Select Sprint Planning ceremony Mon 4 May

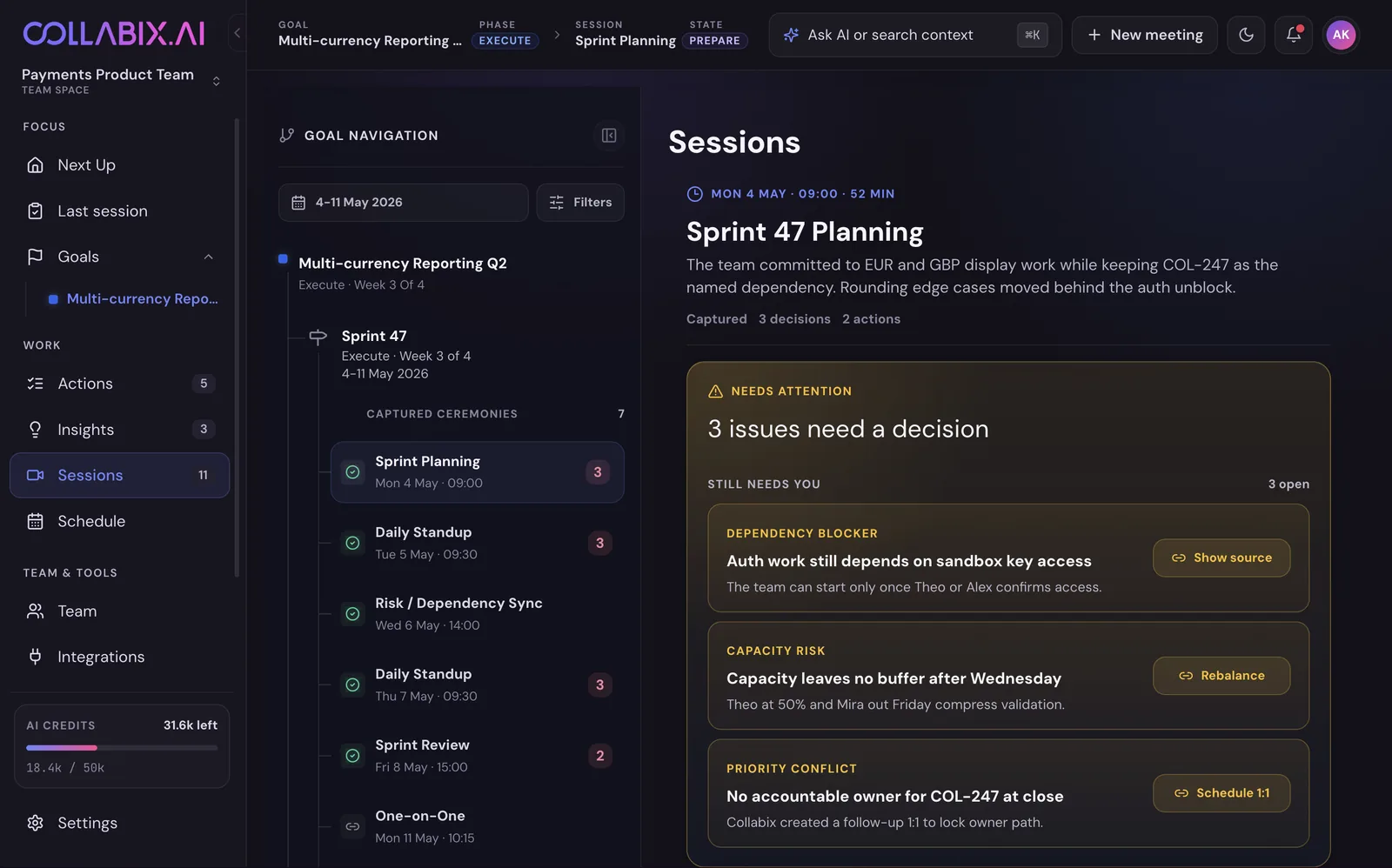pos(477,472)
